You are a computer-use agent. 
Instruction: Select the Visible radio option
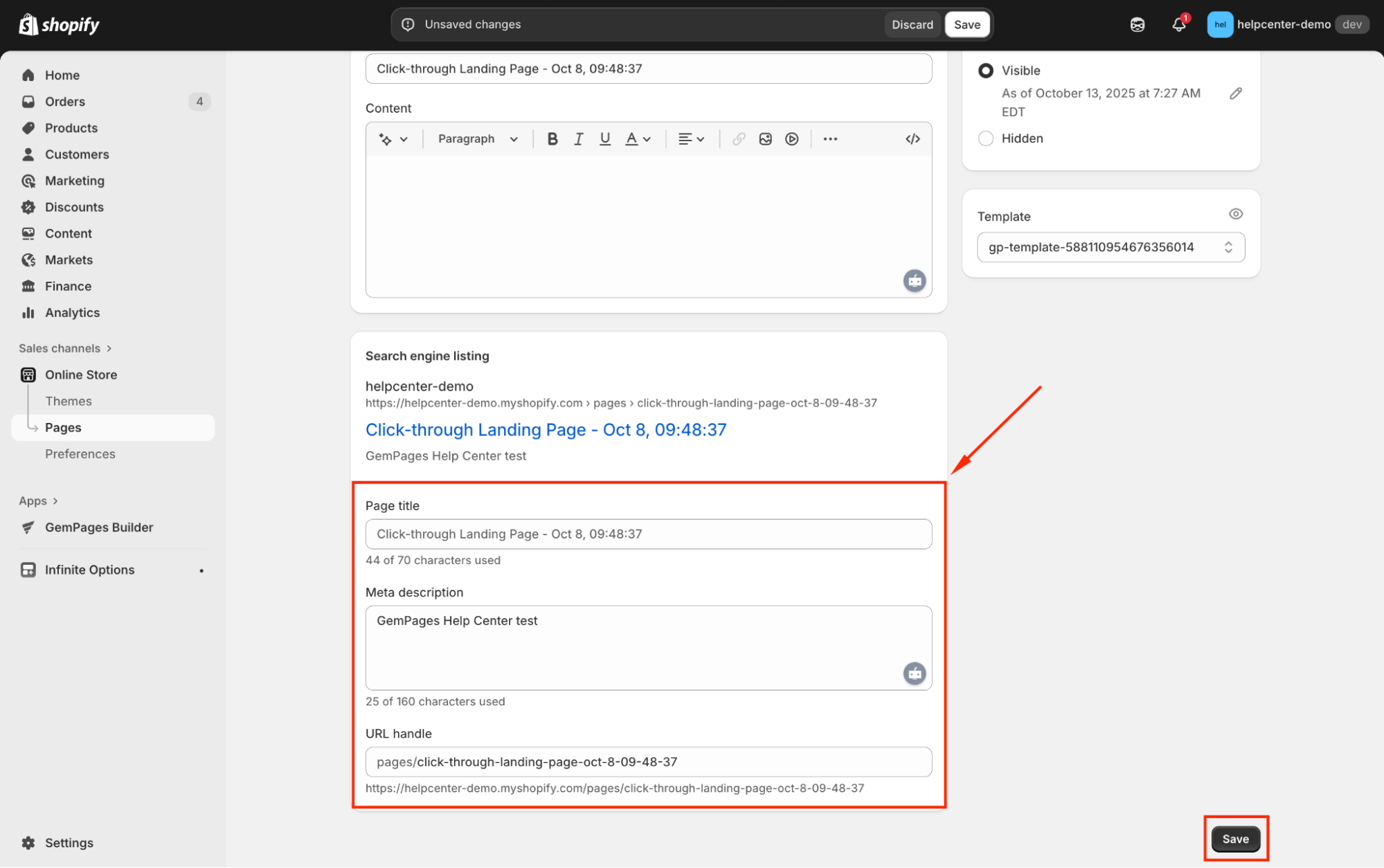click(985, 71)
